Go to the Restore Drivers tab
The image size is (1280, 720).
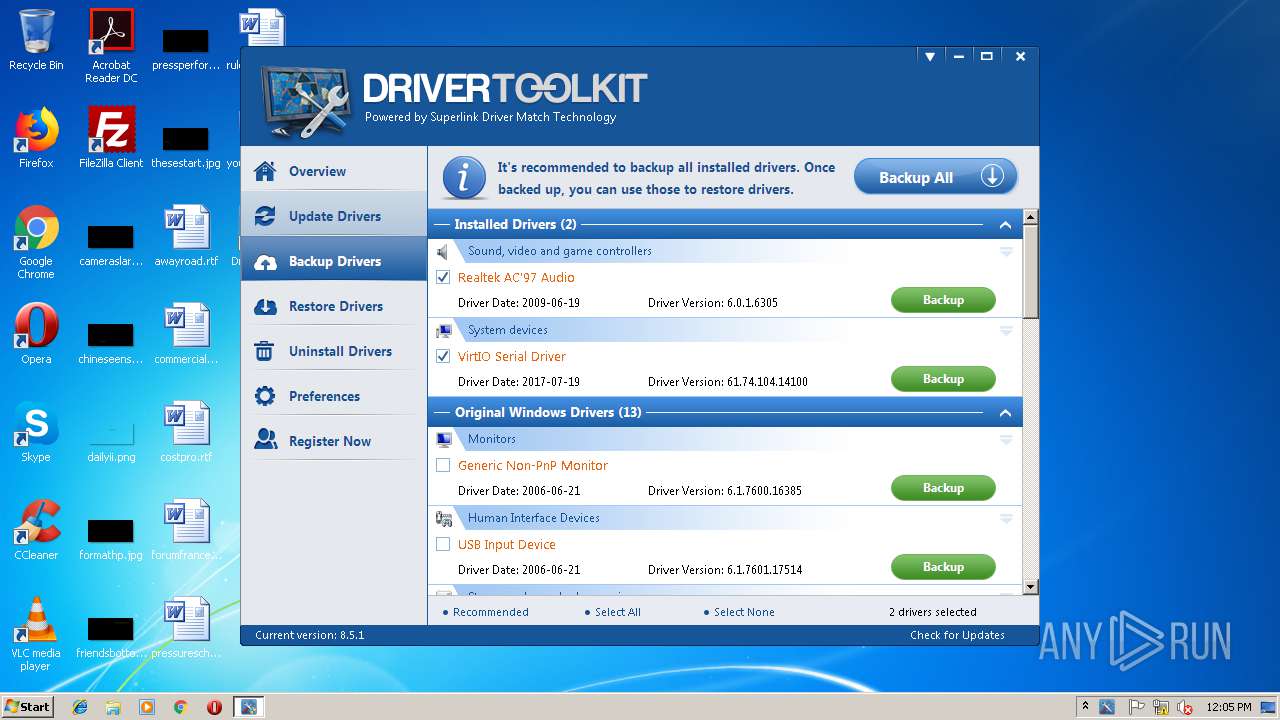point(334,306)
